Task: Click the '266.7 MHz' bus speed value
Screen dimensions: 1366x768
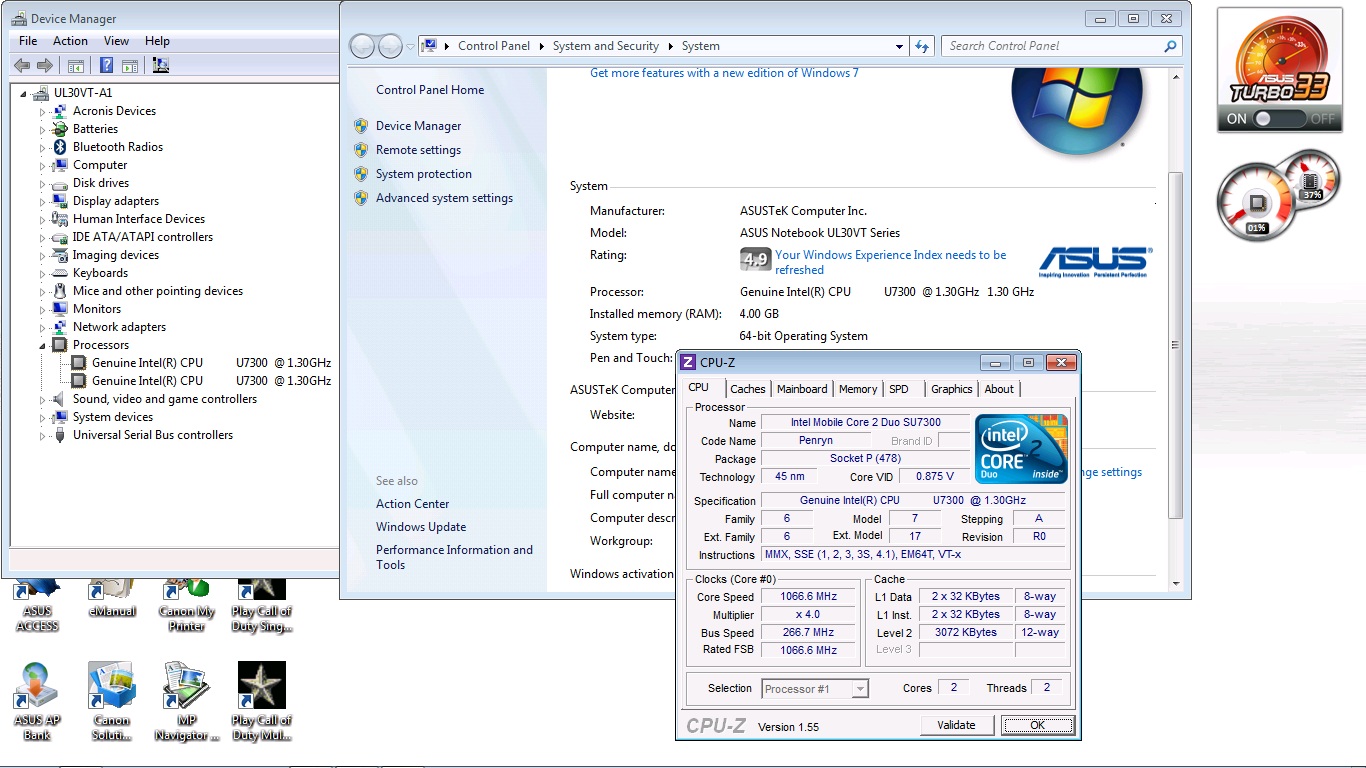Action: tap(808, 633)
